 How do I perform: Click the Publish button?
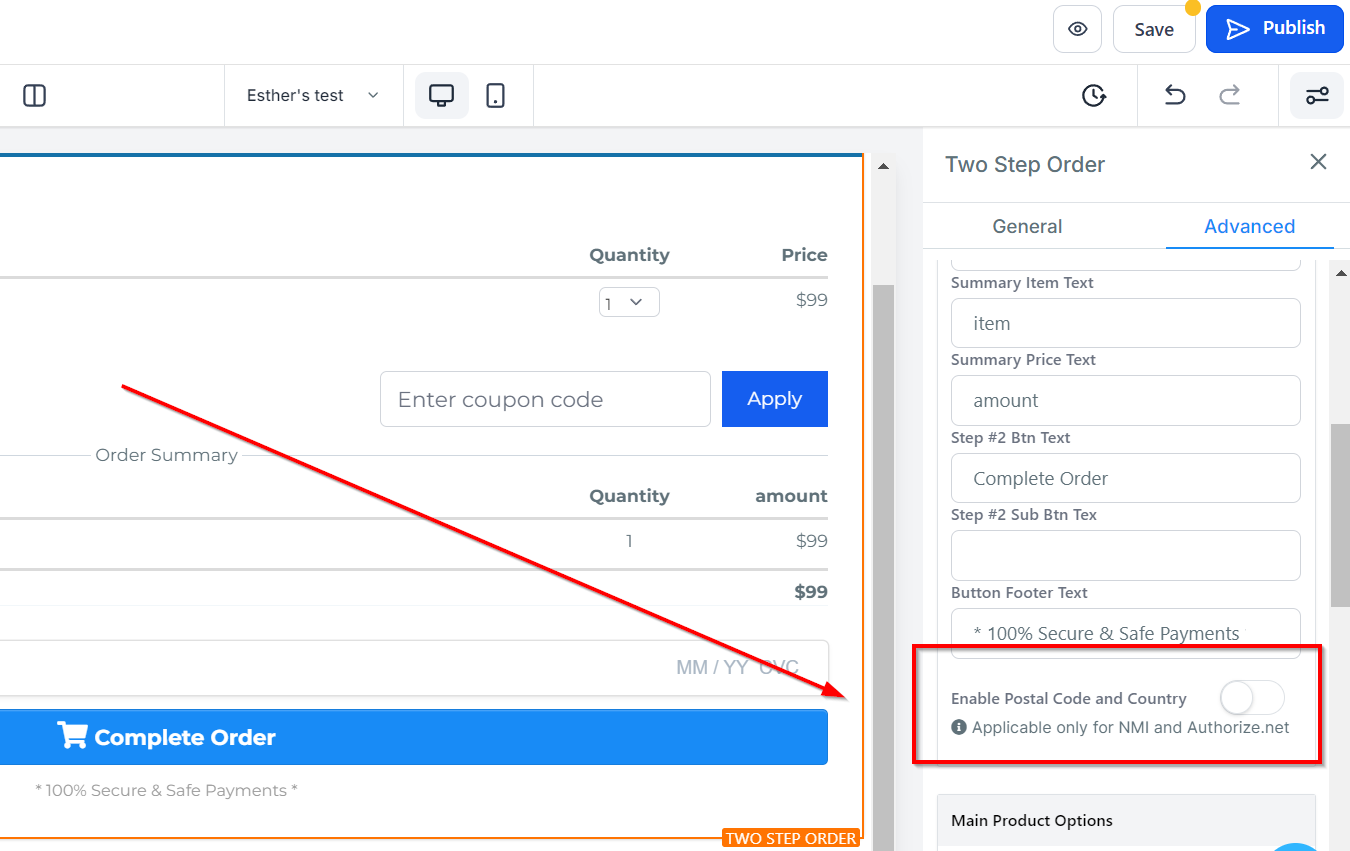tap(1275, 29)
